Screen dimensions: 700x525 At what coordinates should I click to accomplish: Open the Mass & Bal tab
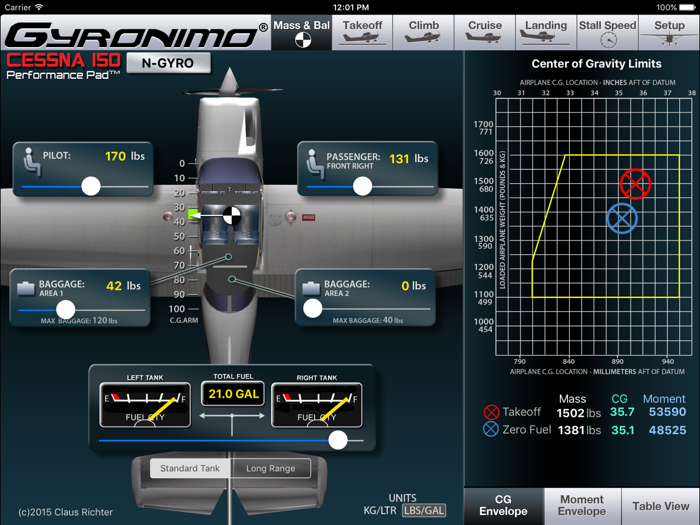[302, 33]
